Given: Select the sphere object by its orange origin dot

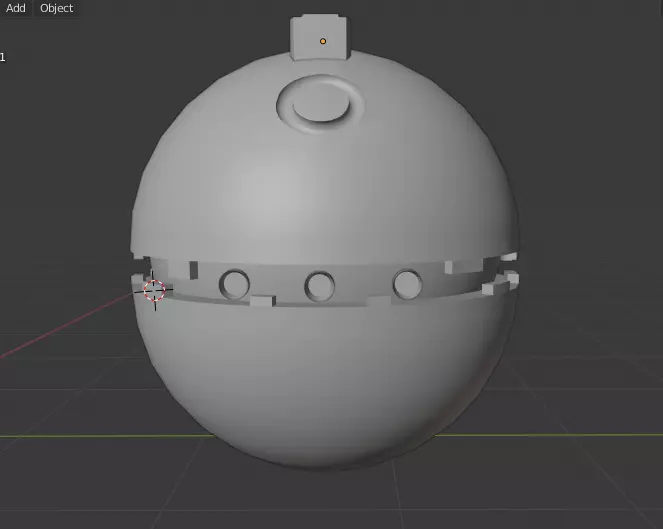Looking at the screenshot, I should pyautogui.click(x=323, y=41).
